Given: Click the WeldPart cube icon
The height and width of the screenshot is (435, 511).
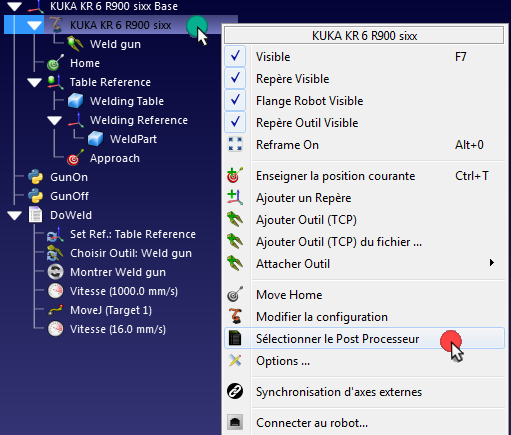Looking at the screenshot, I should click(x=95, y=139).
